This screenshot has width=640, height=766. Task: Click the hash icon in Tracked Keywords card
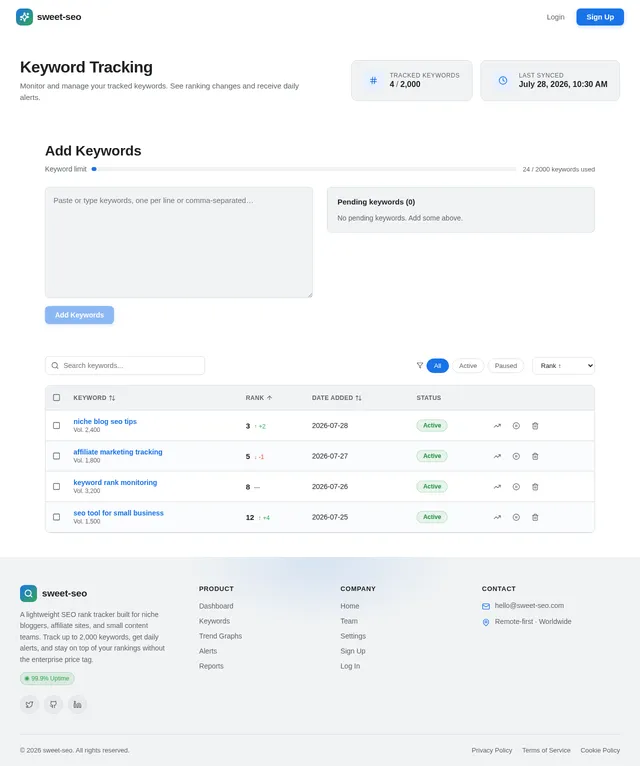click(373, 80)
